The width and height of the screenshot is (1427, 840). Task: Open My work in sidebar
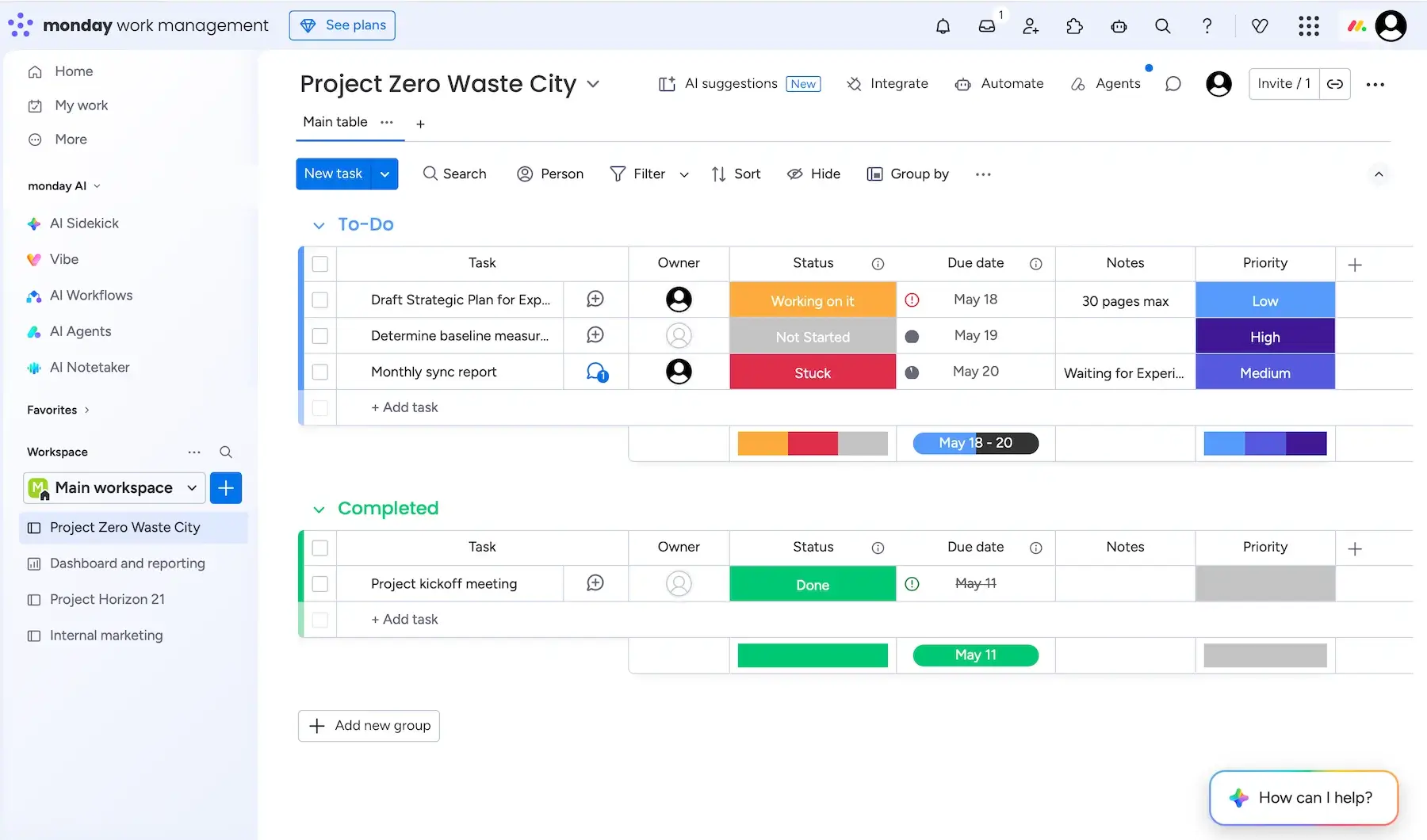click(x=81, y=105)
